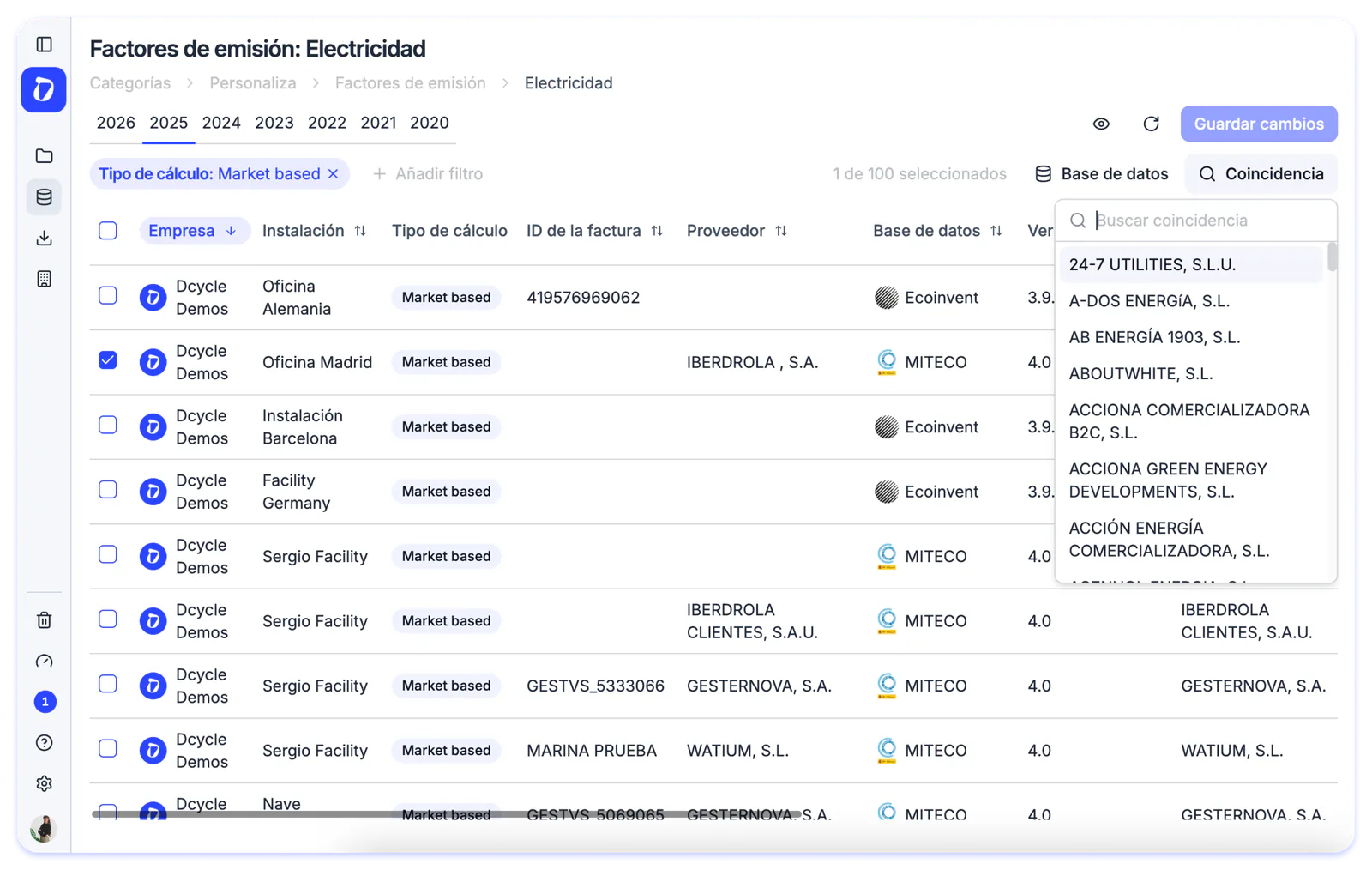The height and width of the screenshot is (870, 1372).
Task: Open the user profile avatar
Action: [x=43, y=828]
